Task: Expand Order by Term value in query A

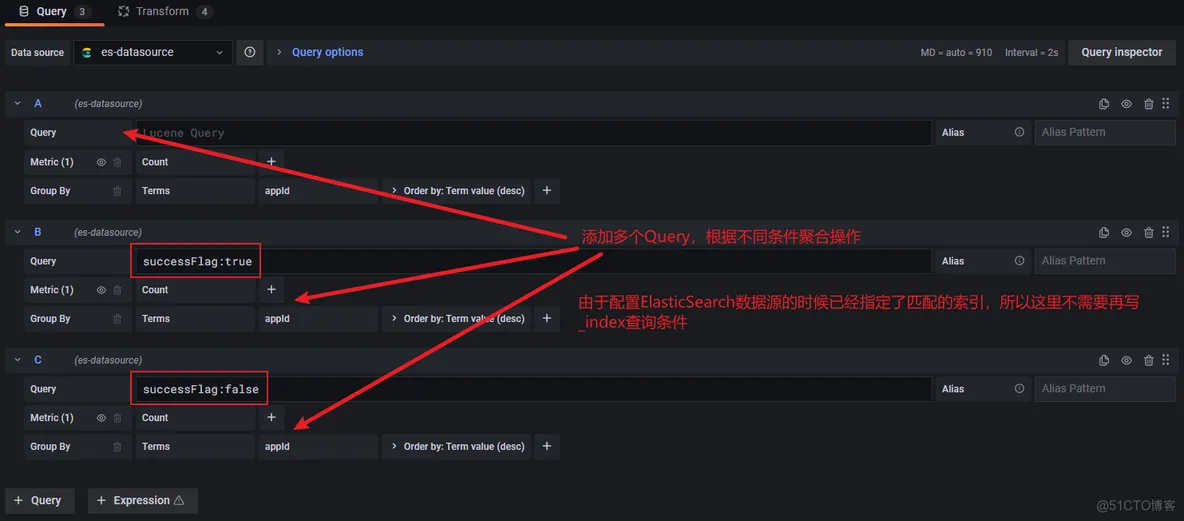Action: 457,191
